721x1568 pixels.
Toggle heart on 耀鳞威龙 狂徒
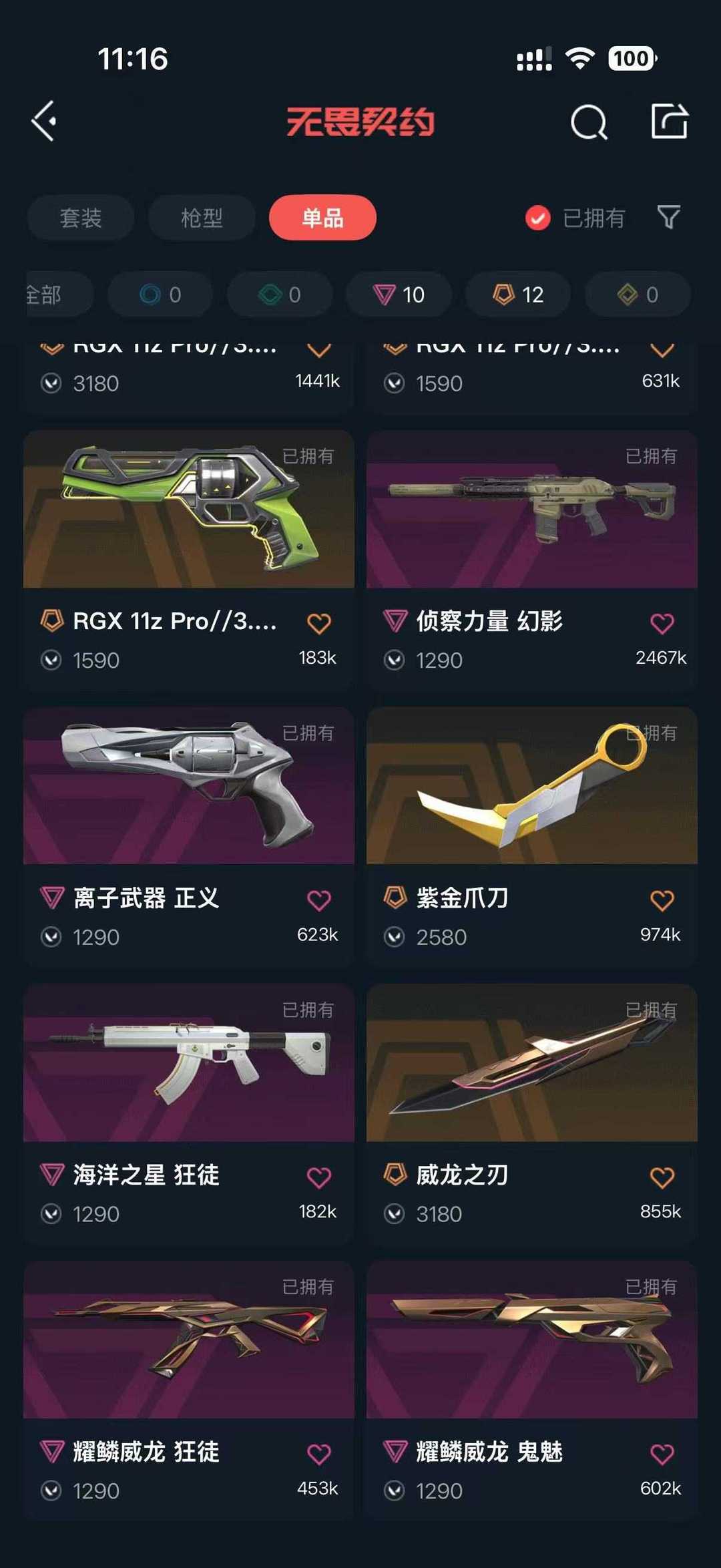click(318, 1454)
